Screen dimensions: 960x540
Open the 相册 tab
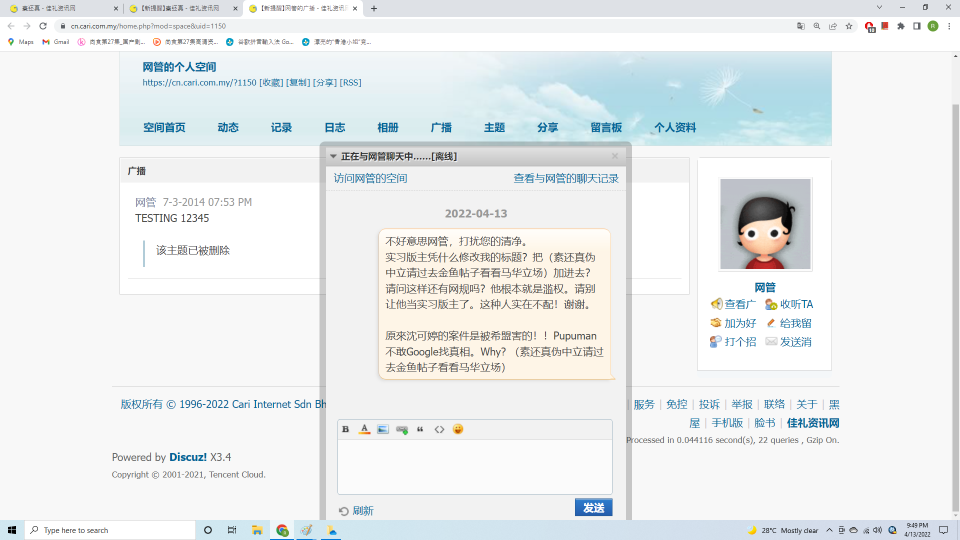pyautogui.click(x=388, y=127)
